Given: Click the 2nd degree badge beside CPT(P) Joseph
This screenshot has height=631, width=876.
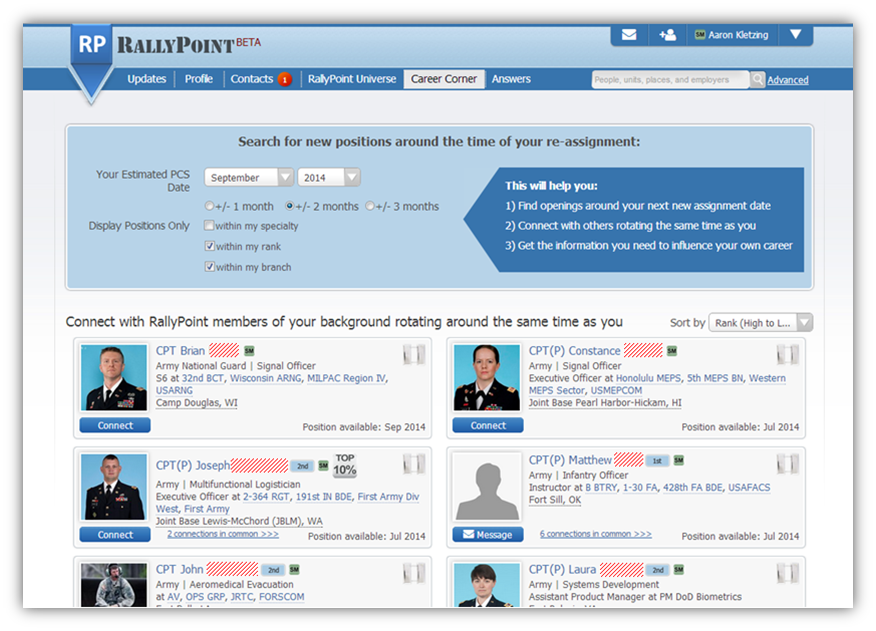Looking at the screenshot, I should pos(302,466).
